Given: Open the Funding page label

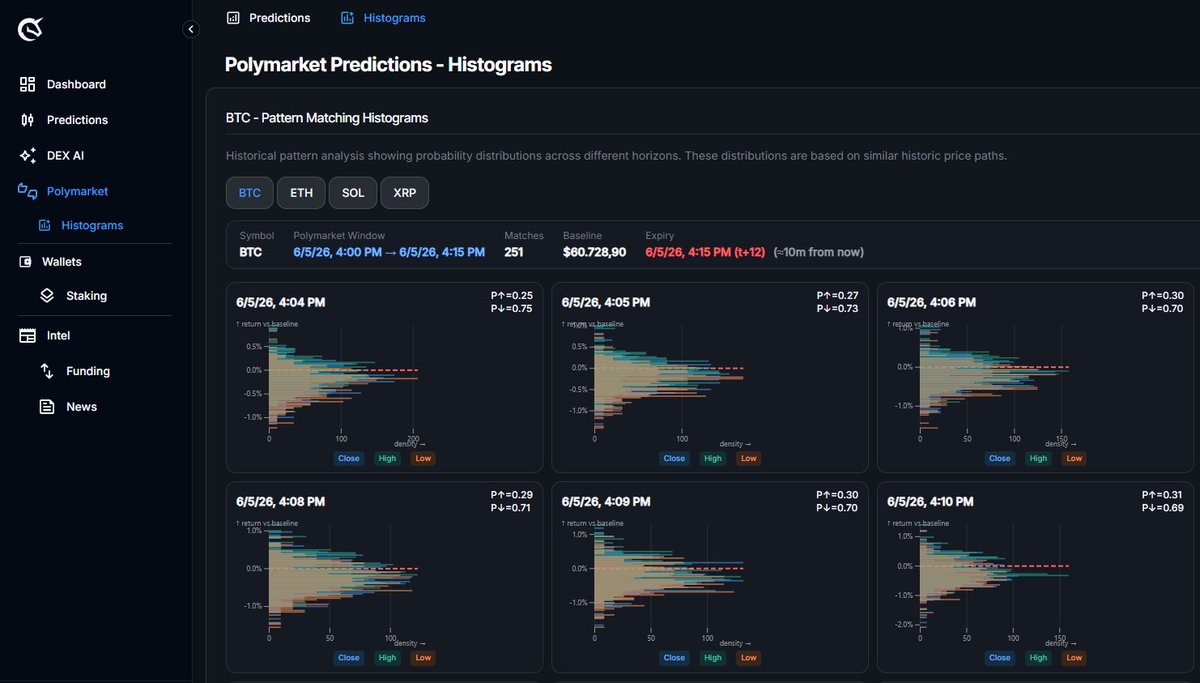Looking at the screenshot, I should click(x=88, y=371).
